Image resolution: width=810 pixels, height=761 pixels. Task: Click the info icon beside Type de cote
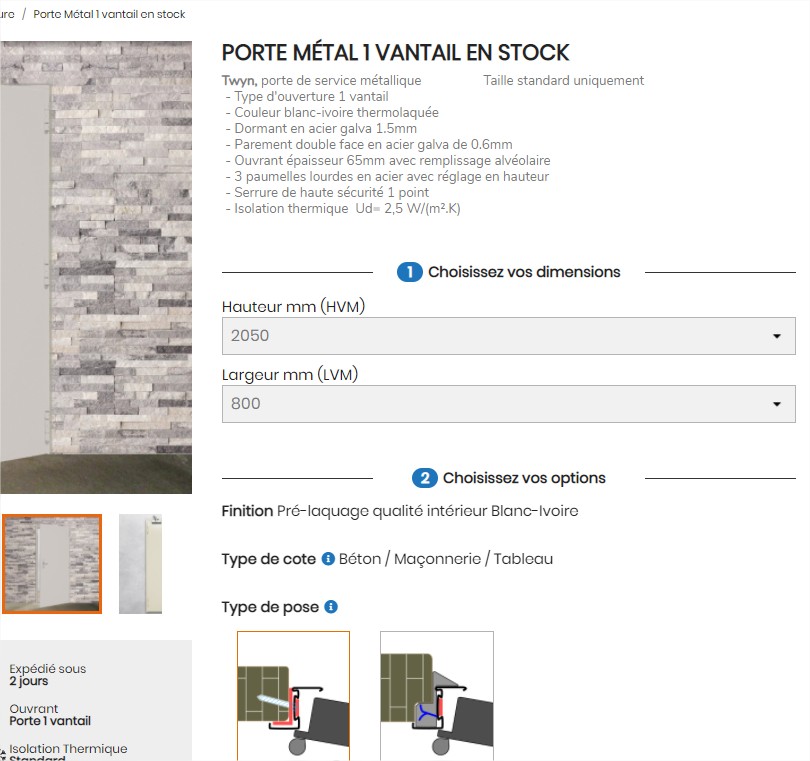tap(328, 558)
